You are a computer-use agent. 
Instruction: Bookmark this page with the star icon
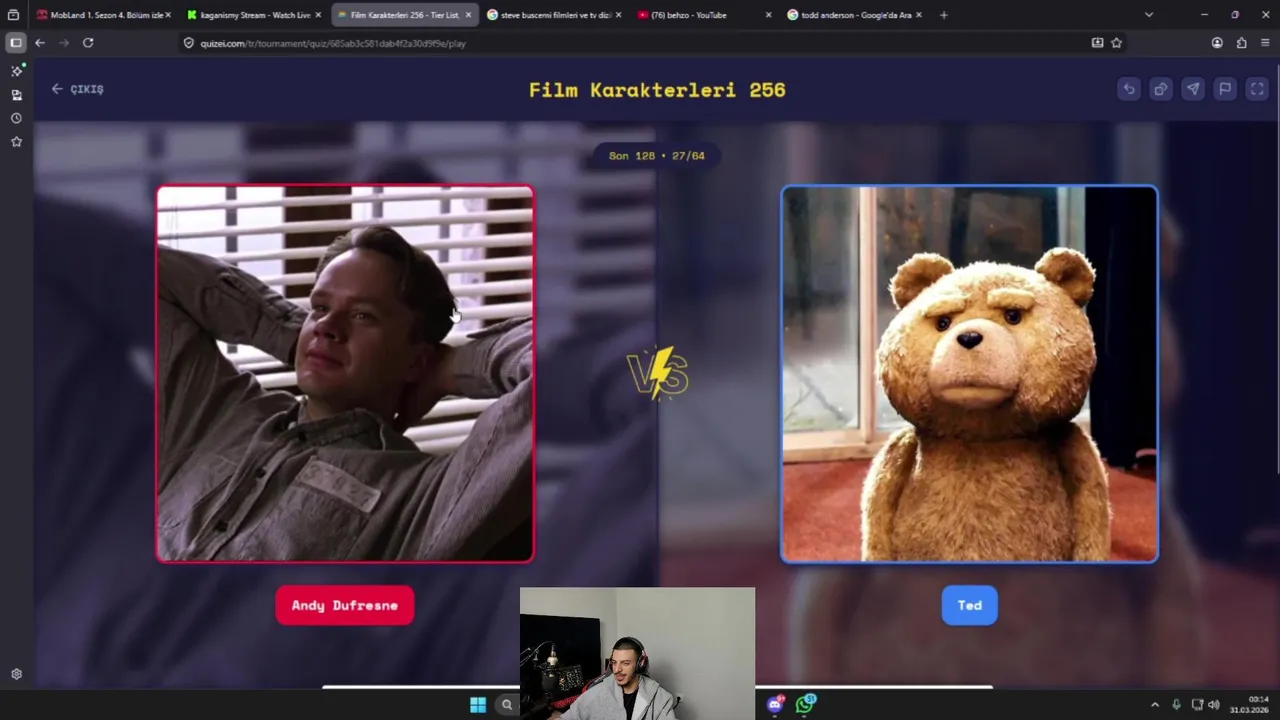[1116, 43]
